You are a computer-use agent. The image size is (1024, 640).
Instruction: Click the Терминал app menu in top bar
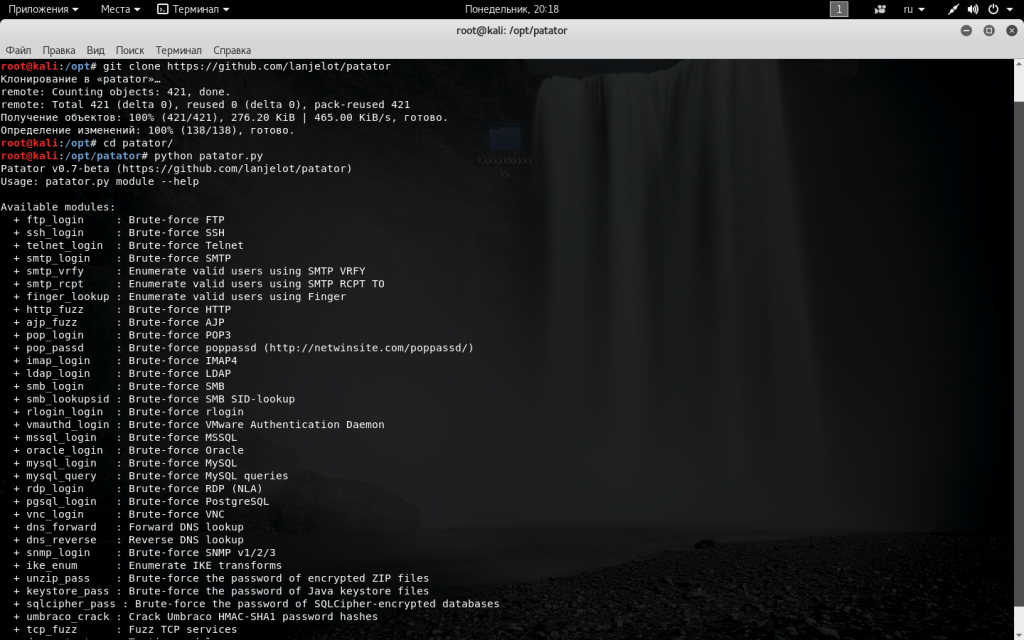[x=194, y=9]
